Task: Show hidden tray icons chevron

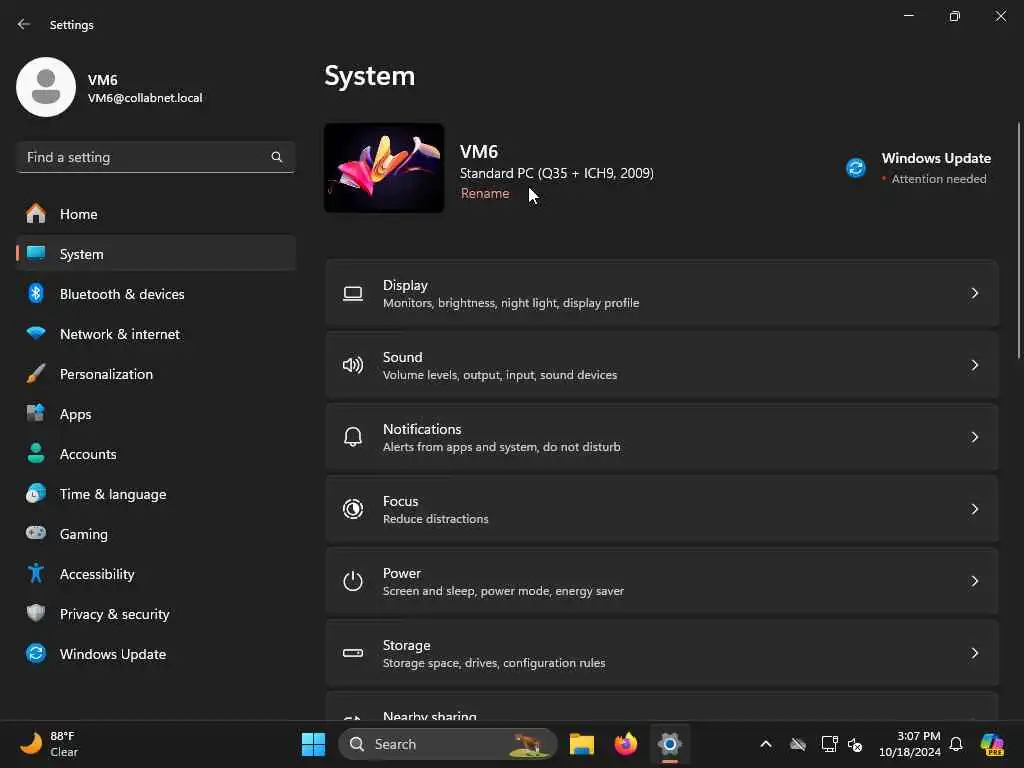Action: [x=766, y=744]
